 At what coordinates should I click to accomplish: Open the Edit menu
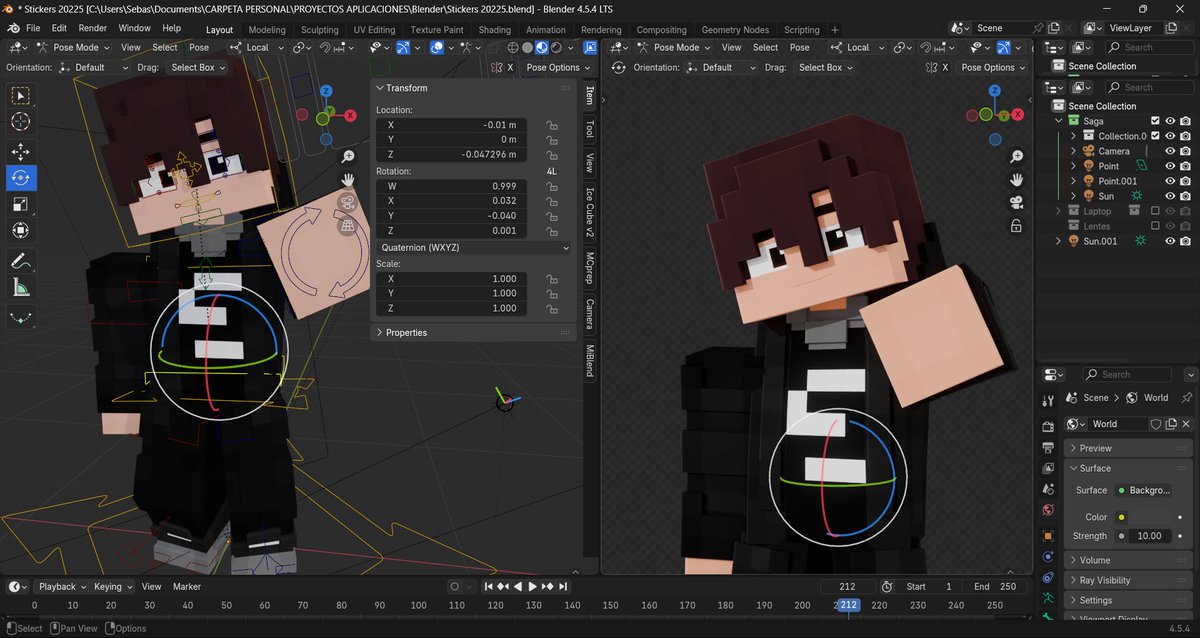(59, 28)
